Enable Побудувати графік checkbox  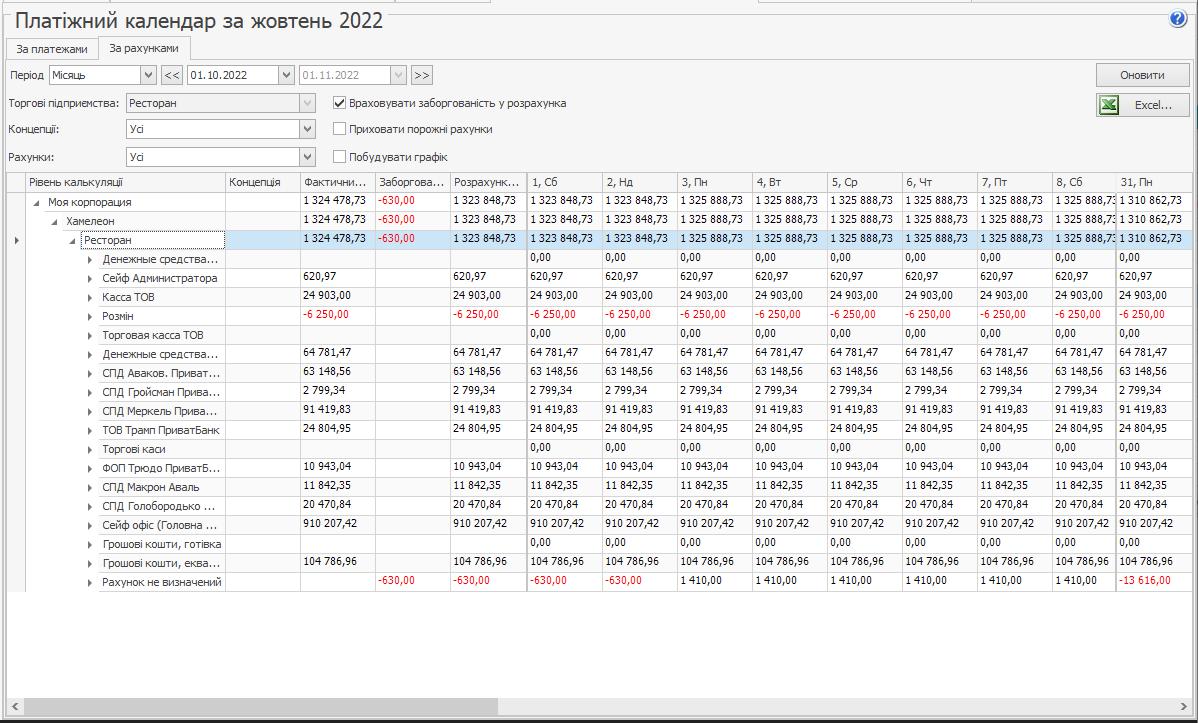click(x=340, y=157)
